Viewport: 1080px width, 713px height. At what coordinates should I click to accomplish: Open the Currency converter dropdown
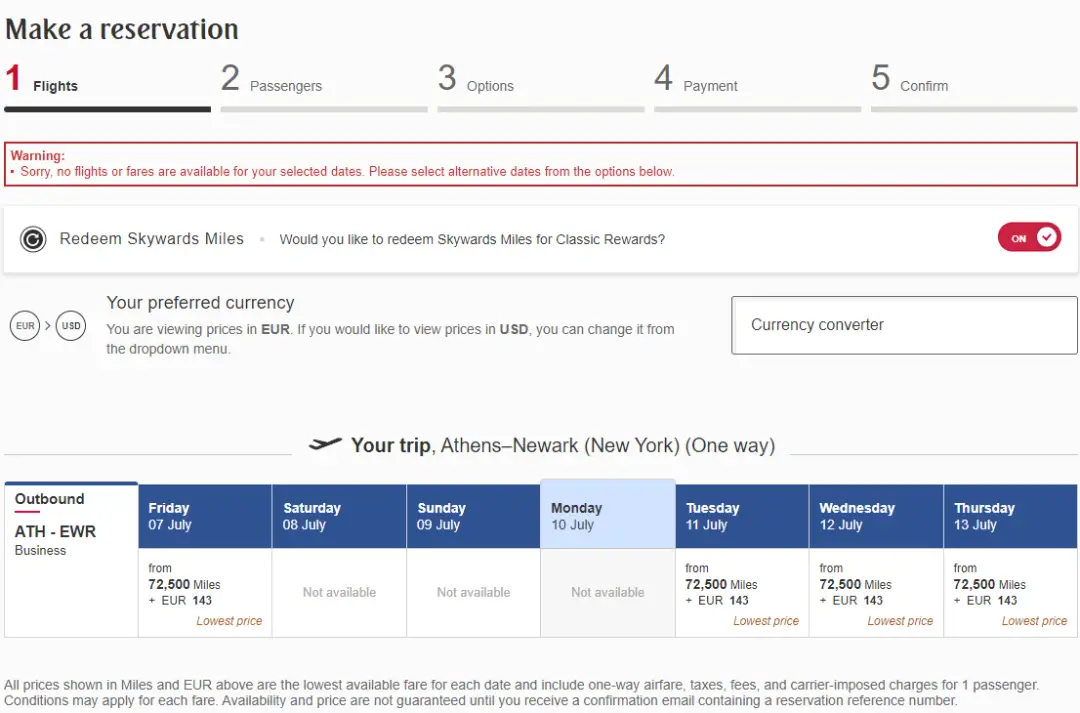904,325
